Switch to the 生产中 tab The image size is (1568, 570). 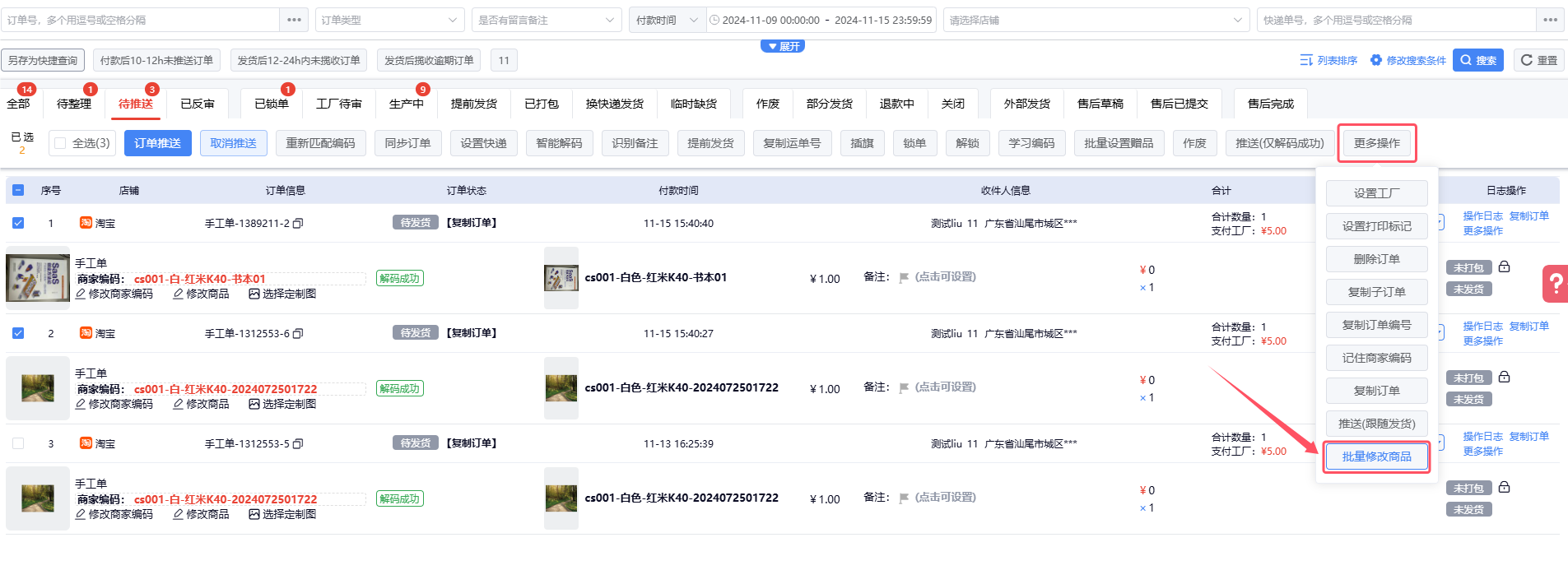tap(406, 104)
